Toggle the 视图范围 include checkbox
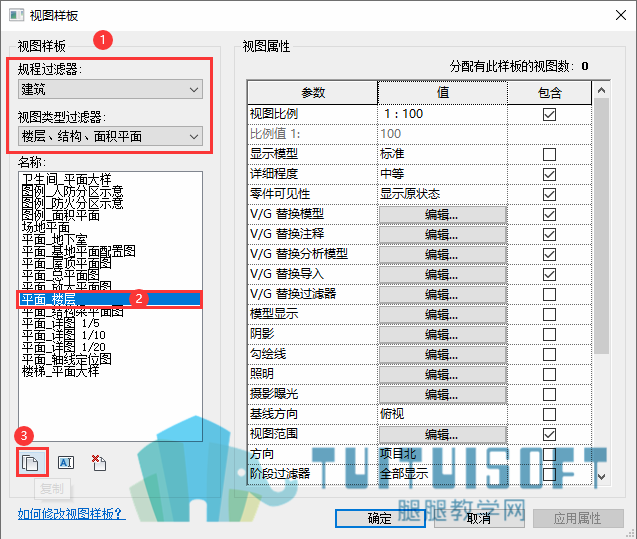This screenshot has width=637, height=539. coord(549,434)
